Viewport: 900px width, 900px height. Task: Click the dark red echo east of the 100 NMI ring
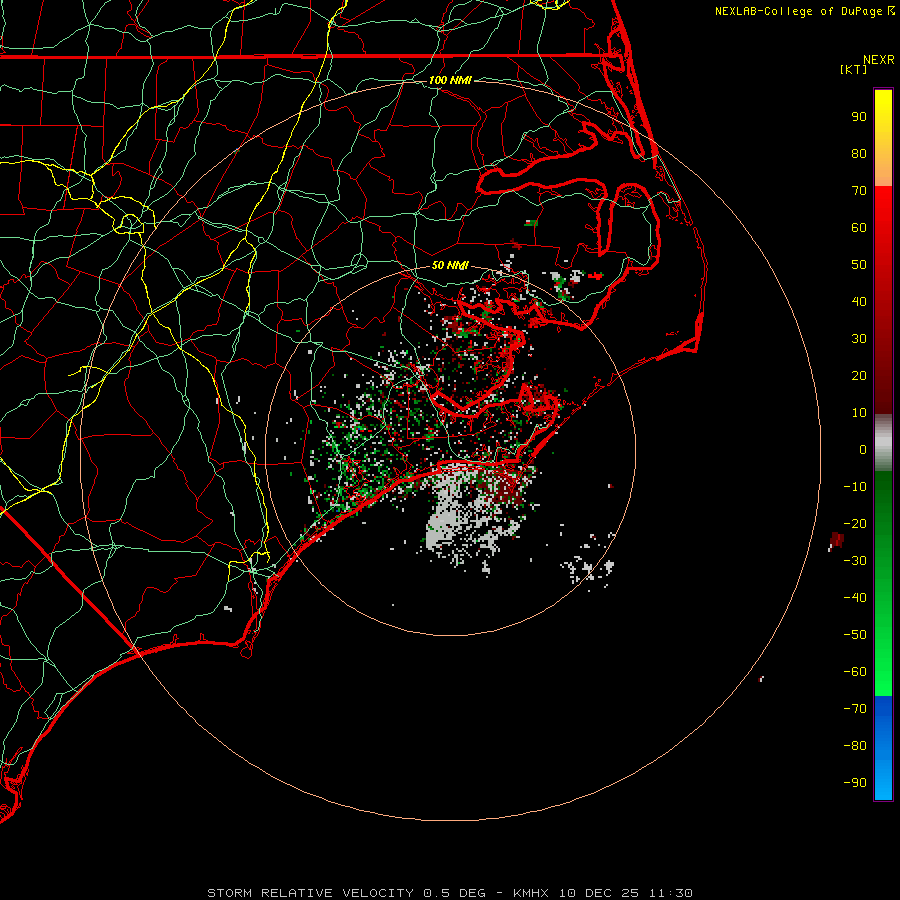(836, 540)
